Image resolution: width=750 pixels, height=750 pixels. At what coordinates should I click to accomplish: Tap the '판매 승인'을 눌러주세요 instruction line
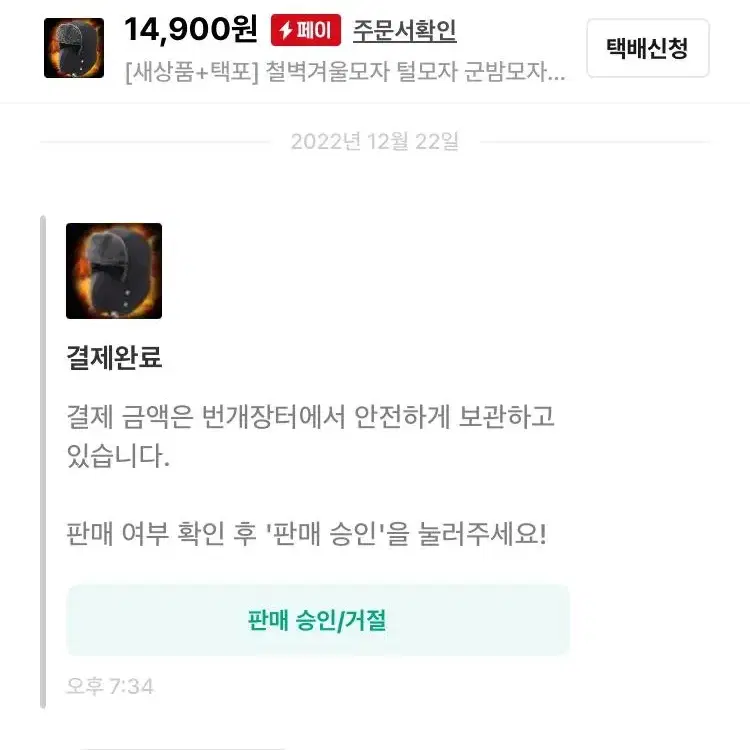click(x=307, y=533)
